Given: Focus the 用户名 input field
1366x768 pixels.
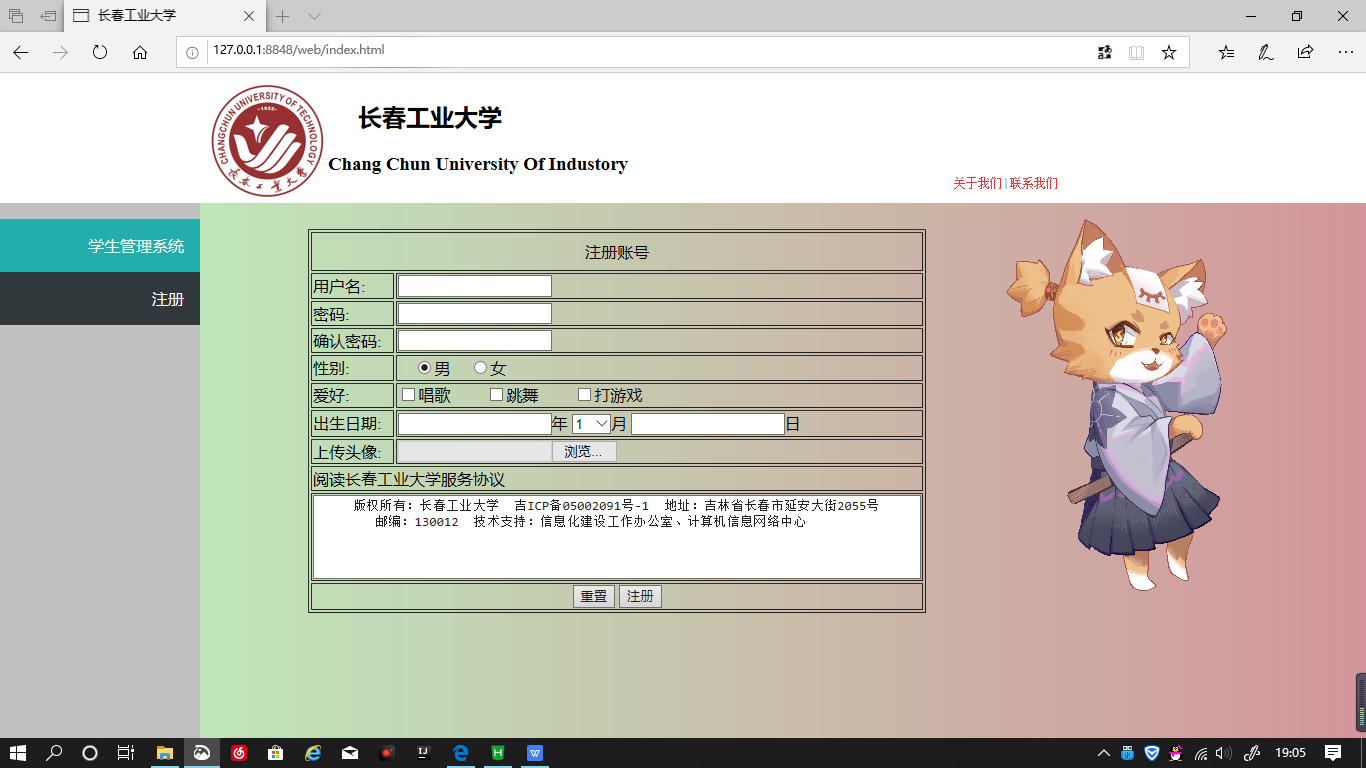Looking at the screenshot, I should click(475, 286).
